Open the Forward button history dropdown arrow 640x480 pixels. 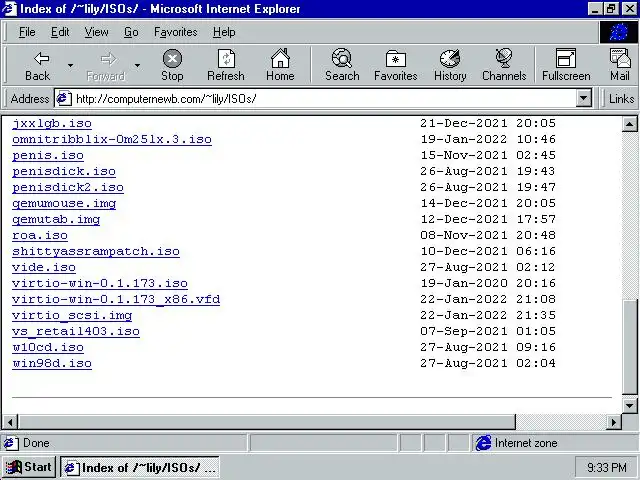tap(138, 65)
